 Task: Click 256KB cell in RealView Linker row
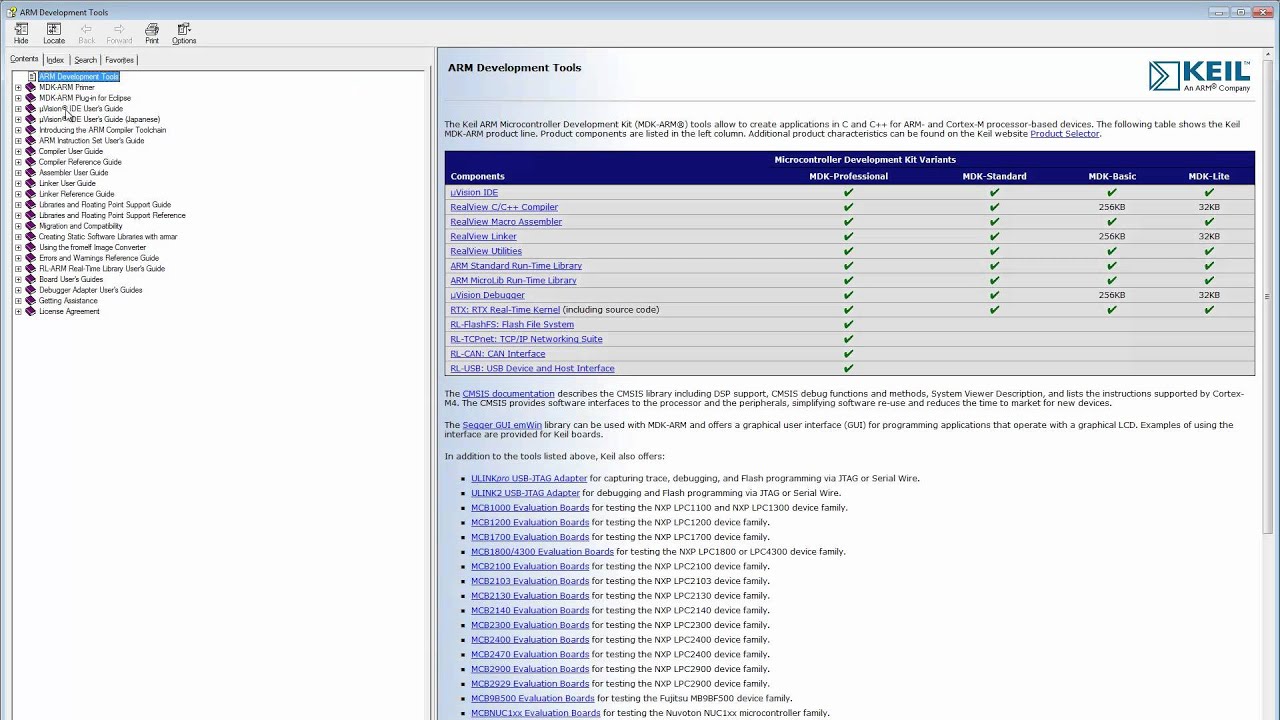pos(1112,236)
